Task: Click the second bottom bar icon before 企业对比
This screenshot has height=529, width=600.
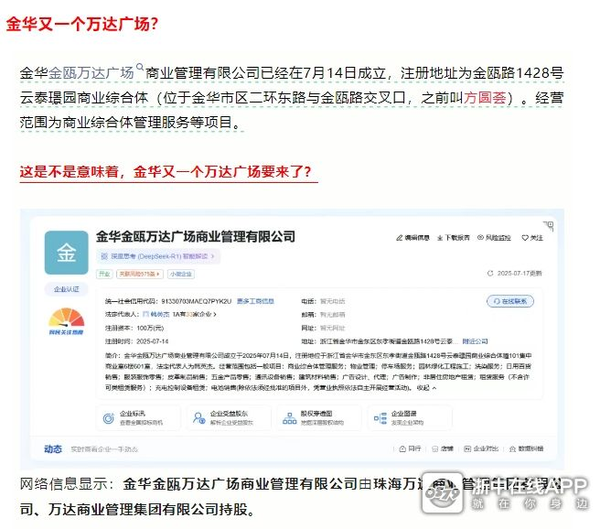Action: coord(435,449)
